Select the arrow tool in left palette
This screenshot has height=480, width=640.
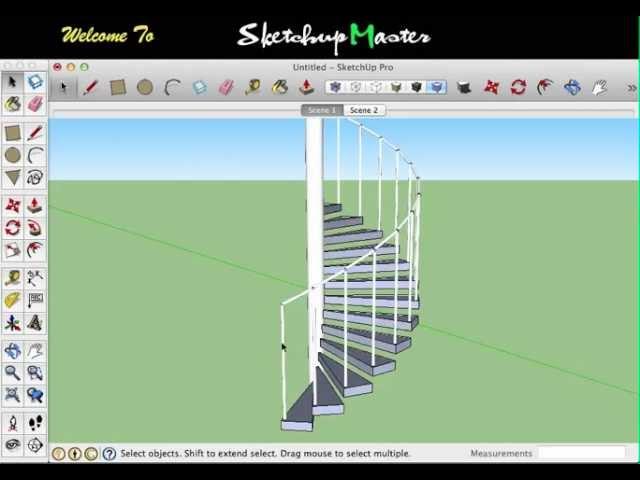(x=13, y=82)
